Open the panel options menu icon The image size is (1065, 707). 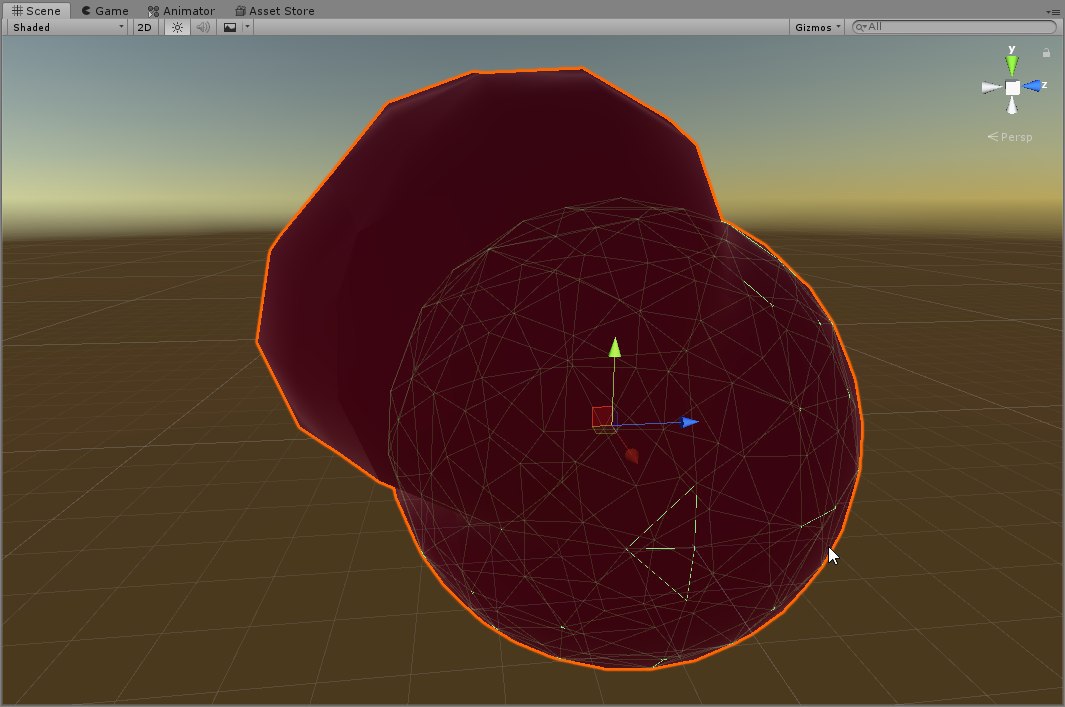[1053, 11]
